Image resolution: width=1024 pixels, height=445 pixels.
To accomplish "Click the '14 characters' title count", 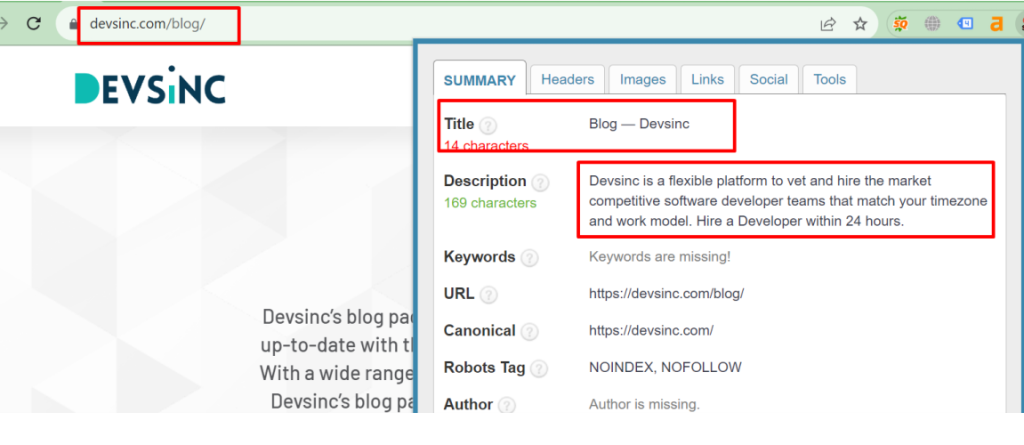I will [x=487, y=146].
